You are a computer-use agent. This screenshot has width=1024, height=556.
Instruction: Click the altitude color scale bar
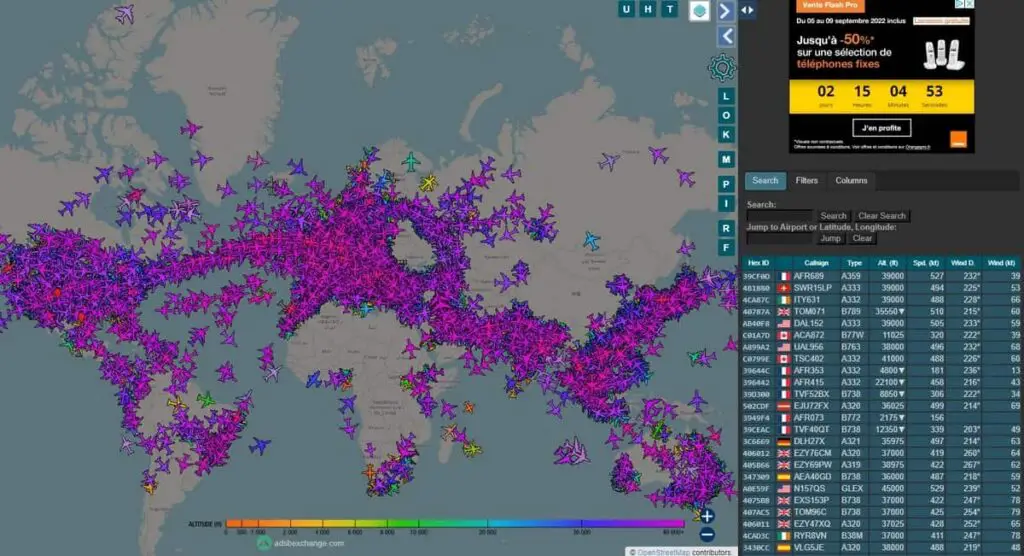coord(455,523)
